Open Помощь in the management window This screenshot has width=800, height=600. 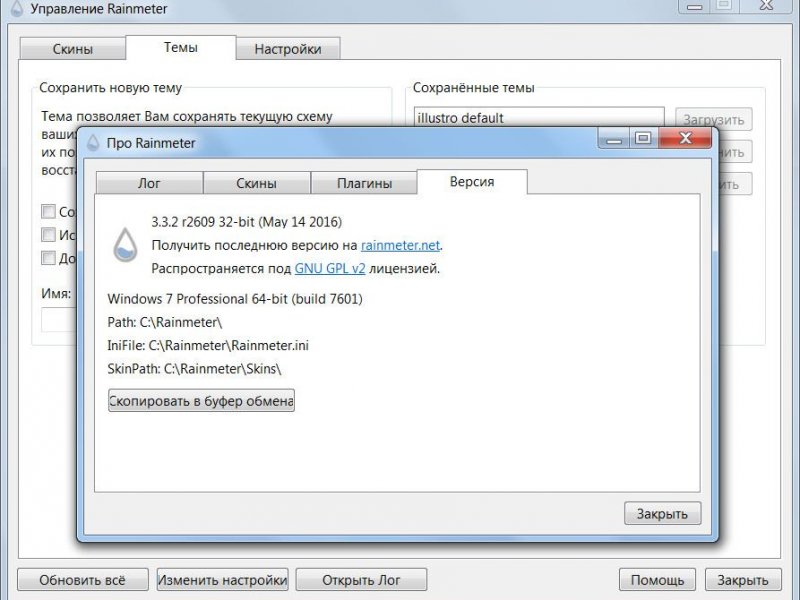(657, 580)
